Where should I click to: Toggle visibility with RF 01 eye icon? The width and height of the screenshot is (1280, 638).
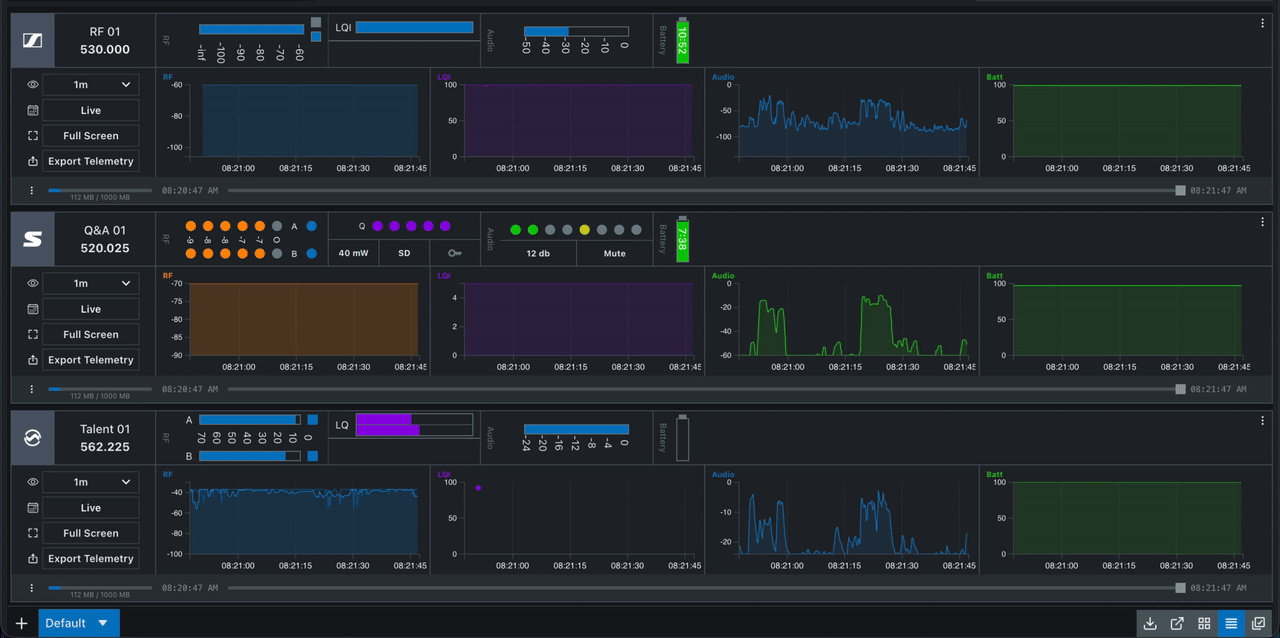click(31, 84)
